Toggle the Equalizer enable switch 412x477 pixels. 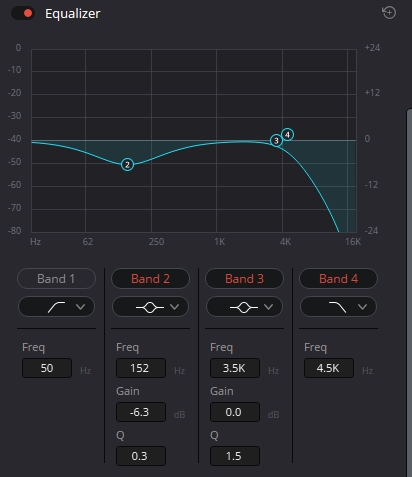click(x=23, y=13)
